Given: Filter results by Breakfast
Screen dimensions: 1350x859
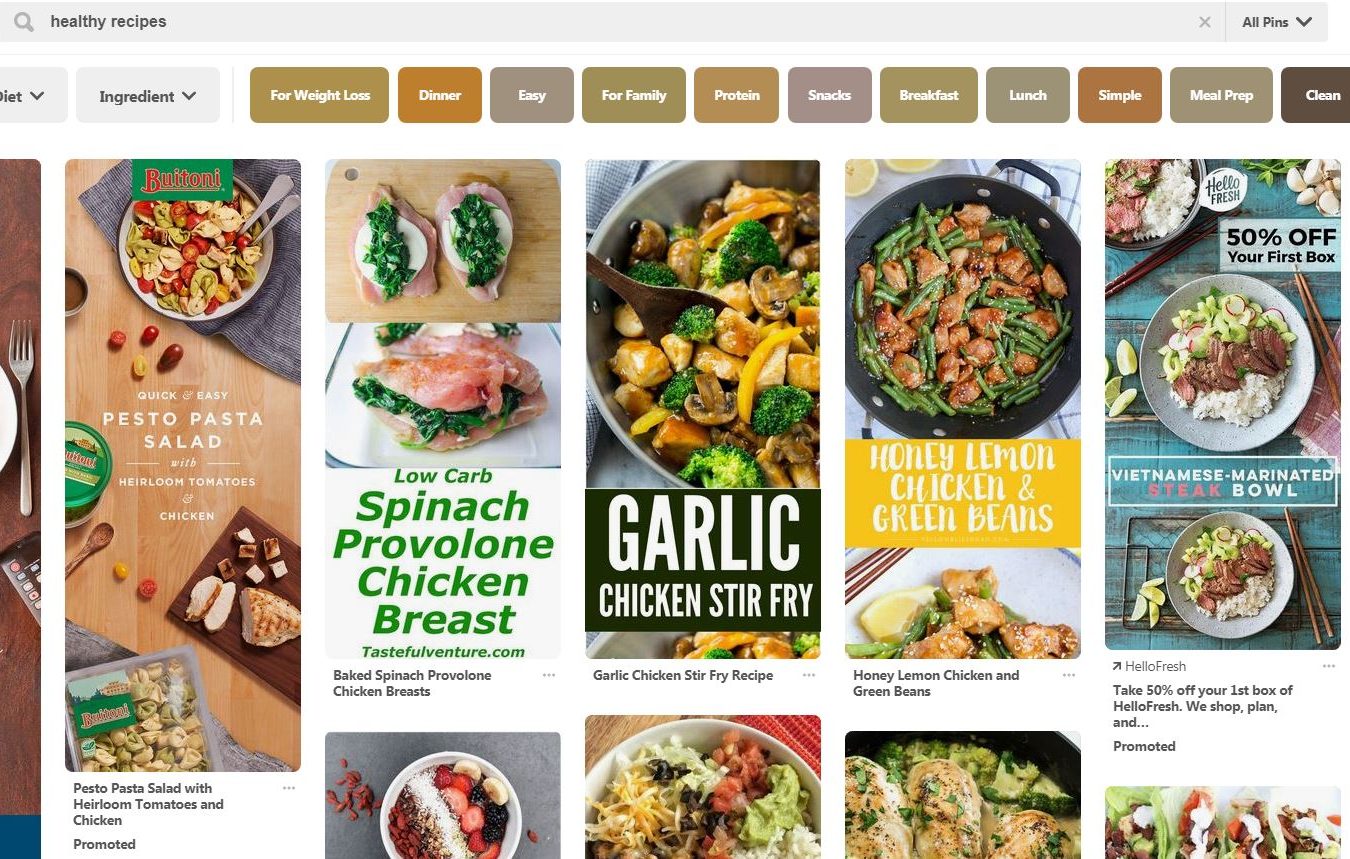Looking at the screenshot, I should click(929, 95).
